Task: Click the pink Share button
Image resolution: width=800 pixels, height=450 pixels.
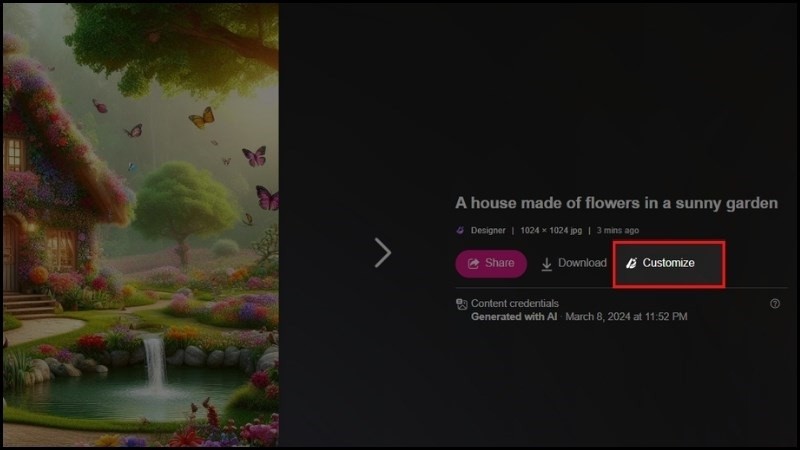Action: coord(491,263)
